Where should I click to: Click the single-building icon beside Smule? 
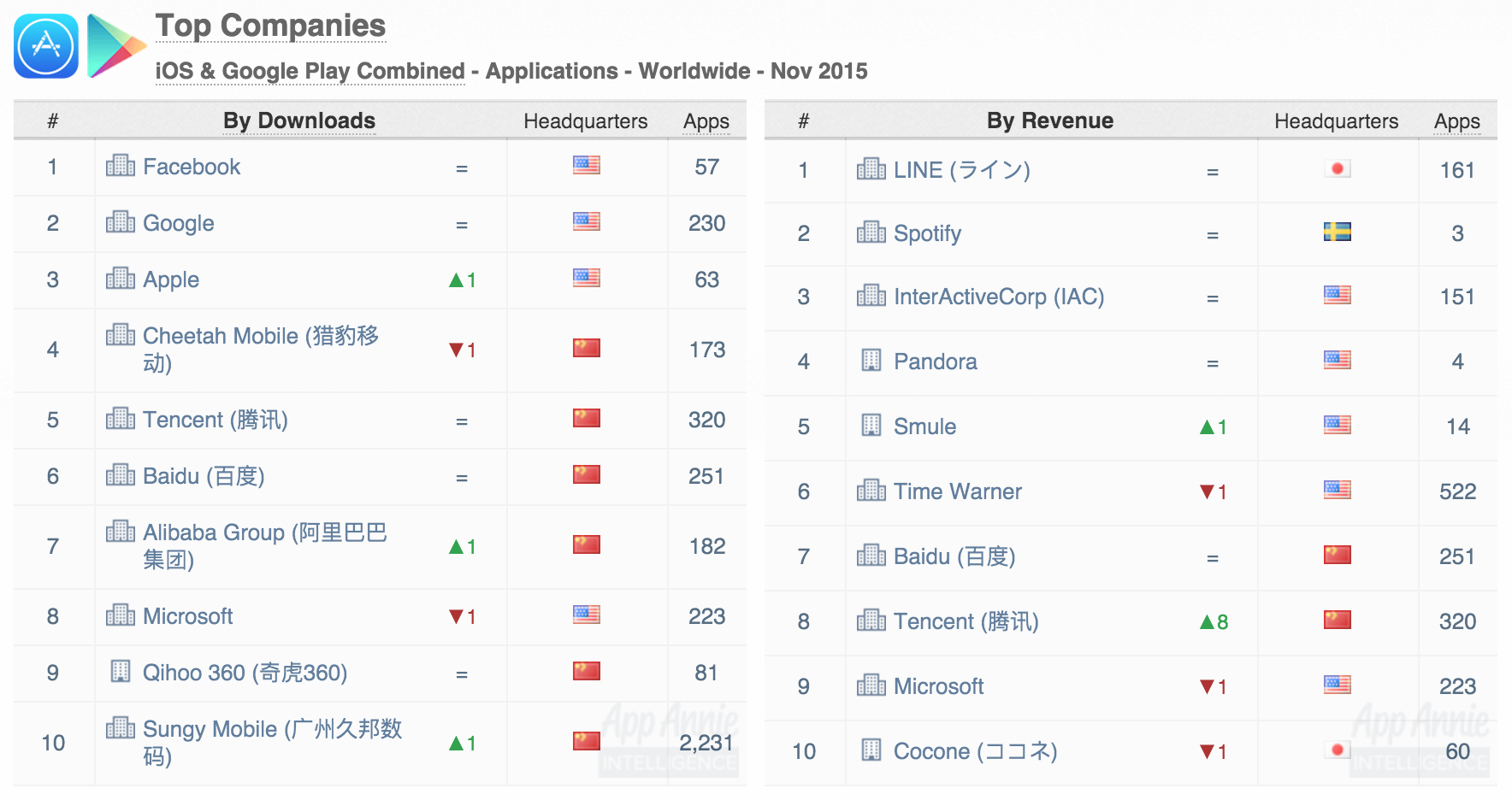coord(871,425)
